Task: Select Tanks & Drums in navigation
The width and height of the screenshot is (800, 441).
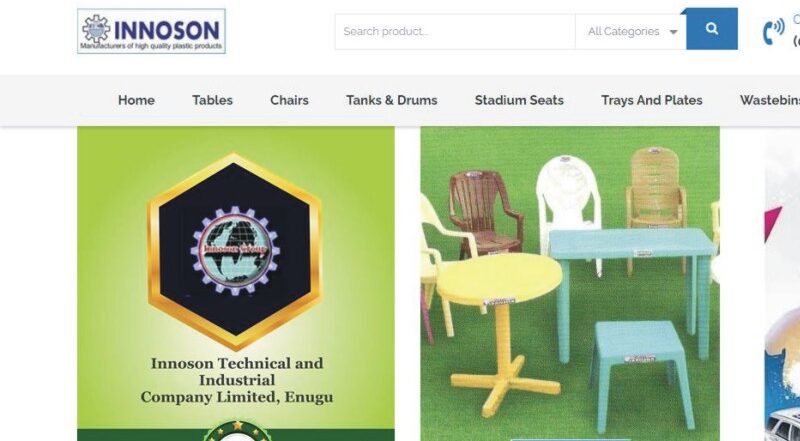Action: 392,100
